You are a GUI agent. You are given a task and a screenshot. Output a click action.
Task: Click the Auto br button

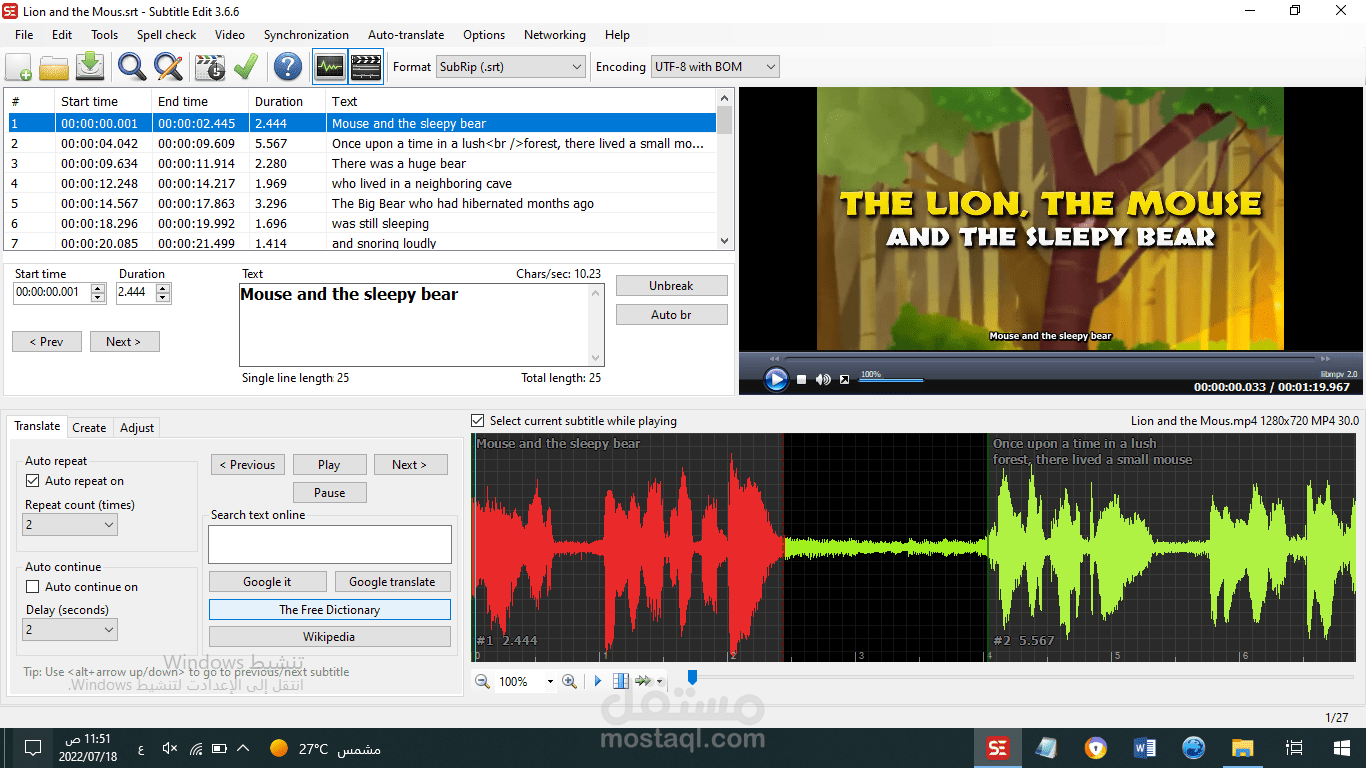coord(671,314)
